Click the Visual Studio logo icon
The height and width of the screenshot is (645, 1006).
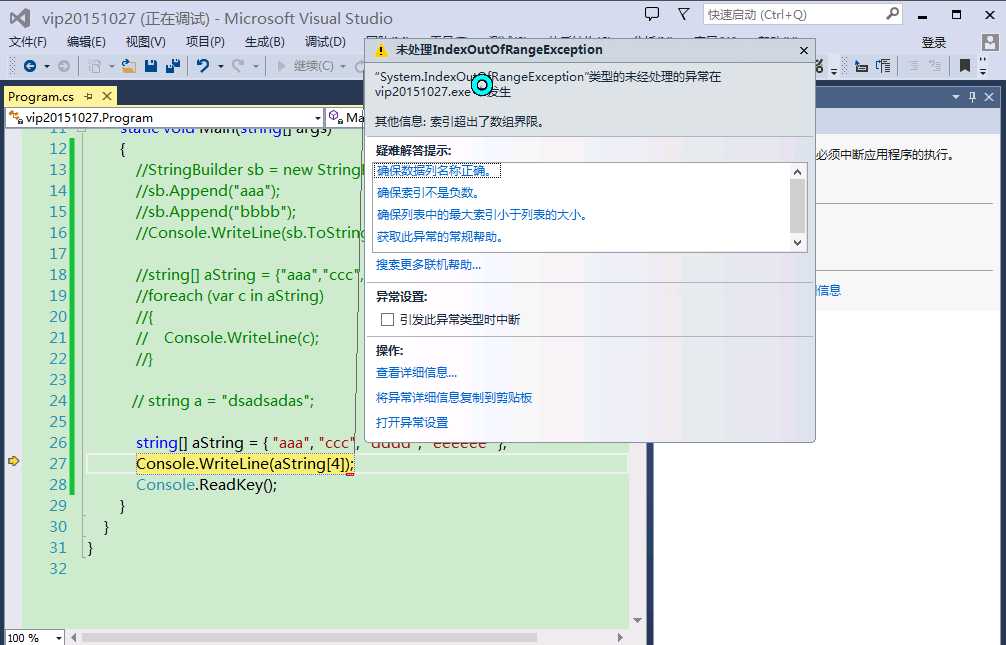[x=20, y=18]
